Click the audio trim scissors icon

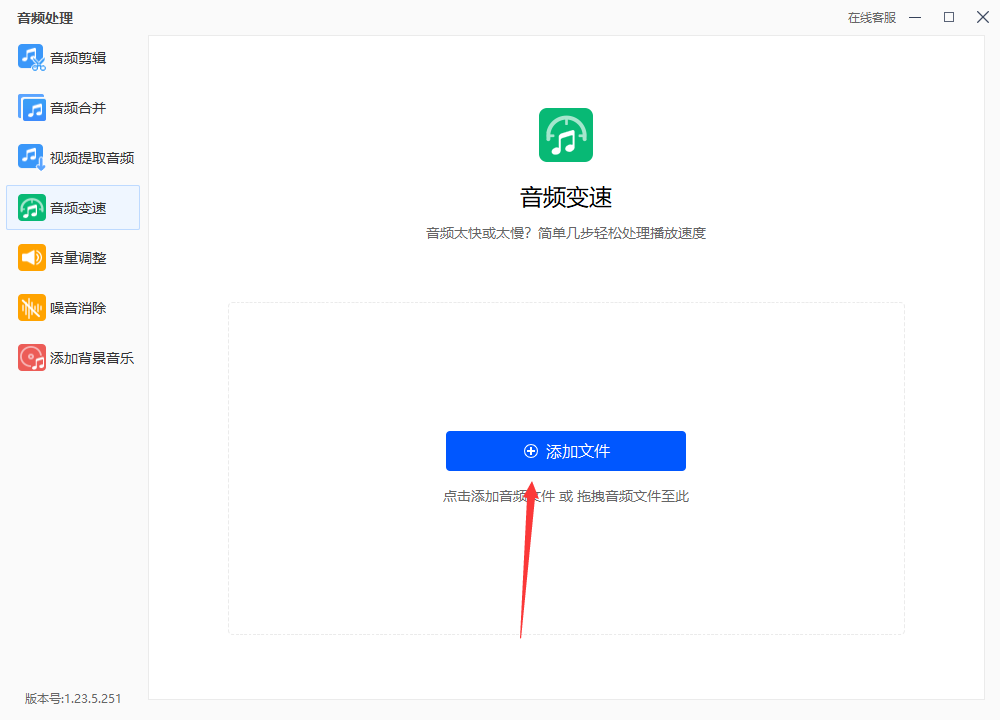32,57
